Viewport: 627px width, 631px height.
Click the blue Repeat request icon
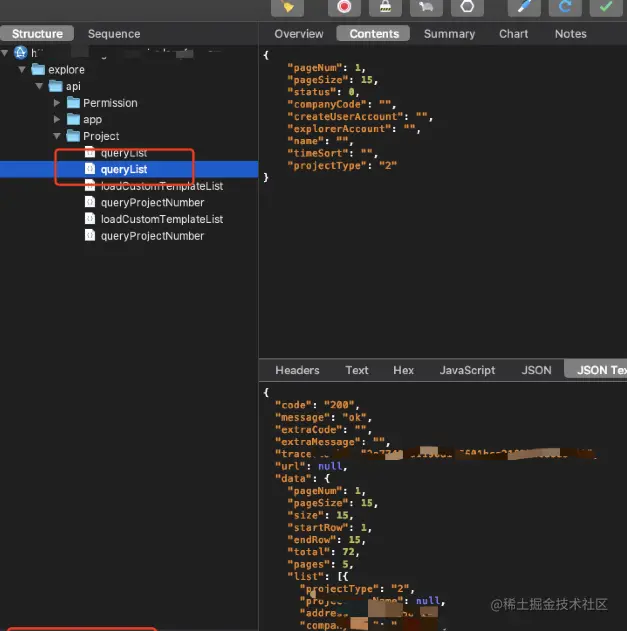tap(565, 7)
